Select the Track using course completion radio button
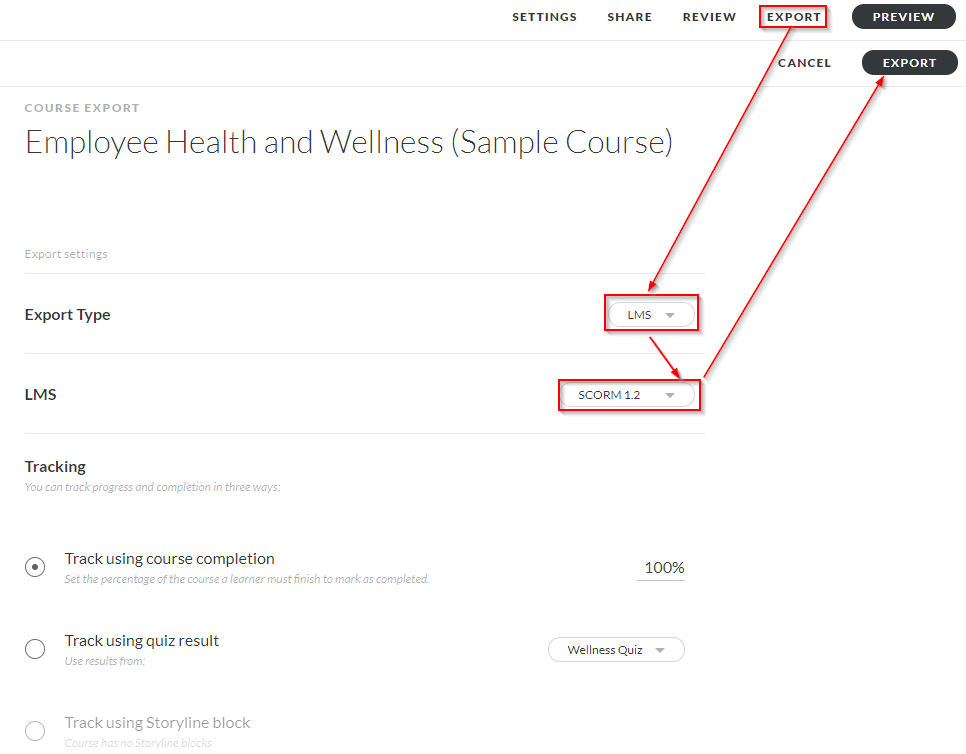The image size is (966, 754). point(35,567)
